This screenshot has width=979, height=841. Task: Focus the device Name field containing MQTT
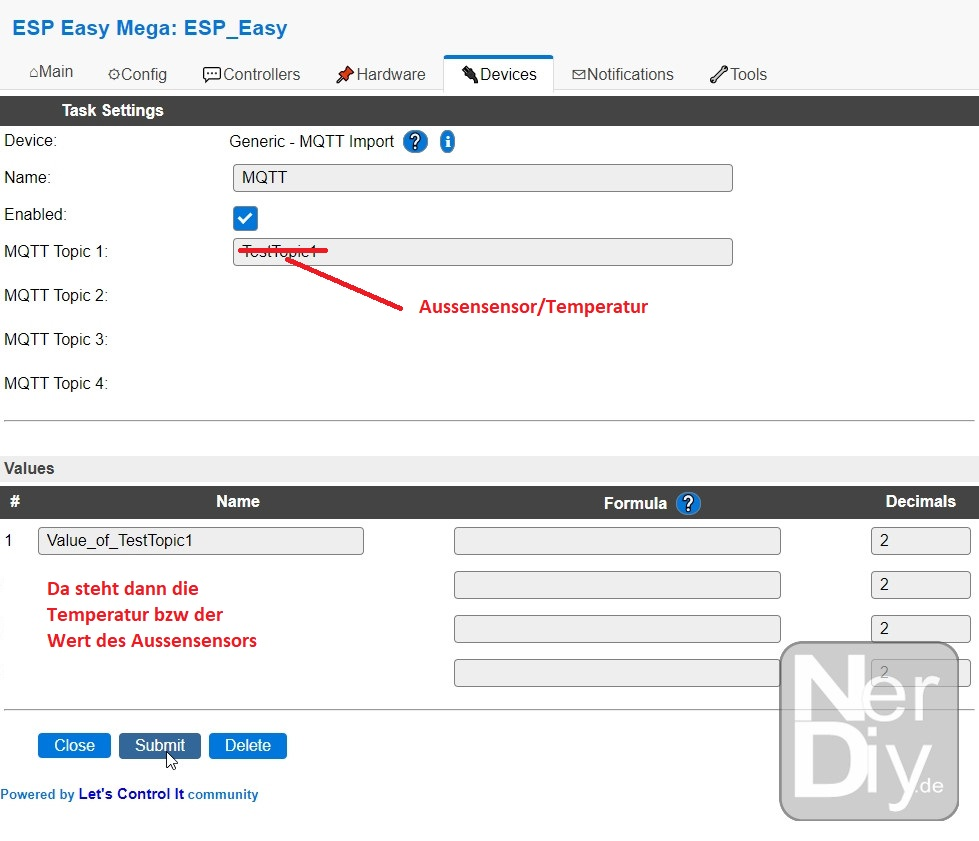(x=483, y=178)
